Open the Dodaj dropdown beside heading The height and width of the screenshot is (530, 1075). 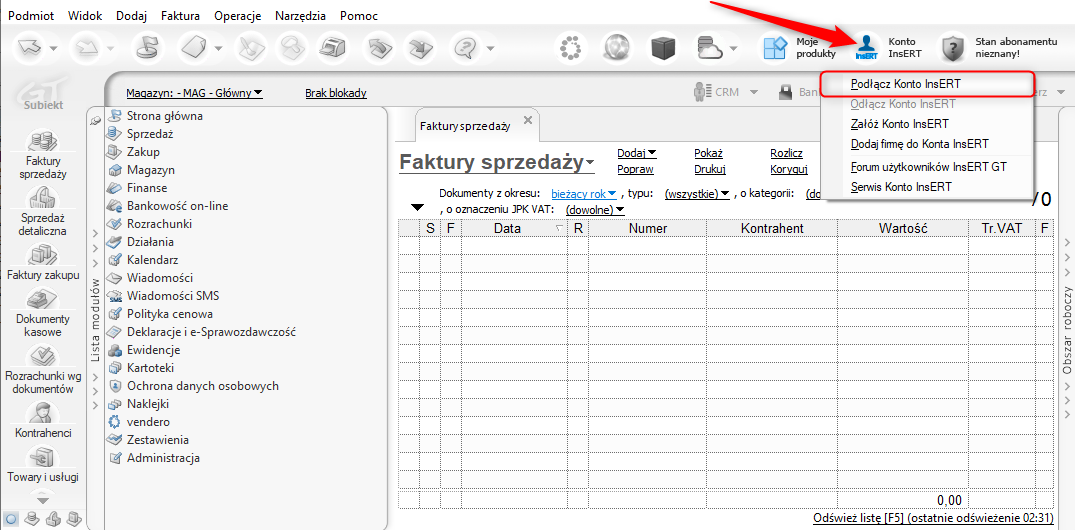[x=637, y=153]
